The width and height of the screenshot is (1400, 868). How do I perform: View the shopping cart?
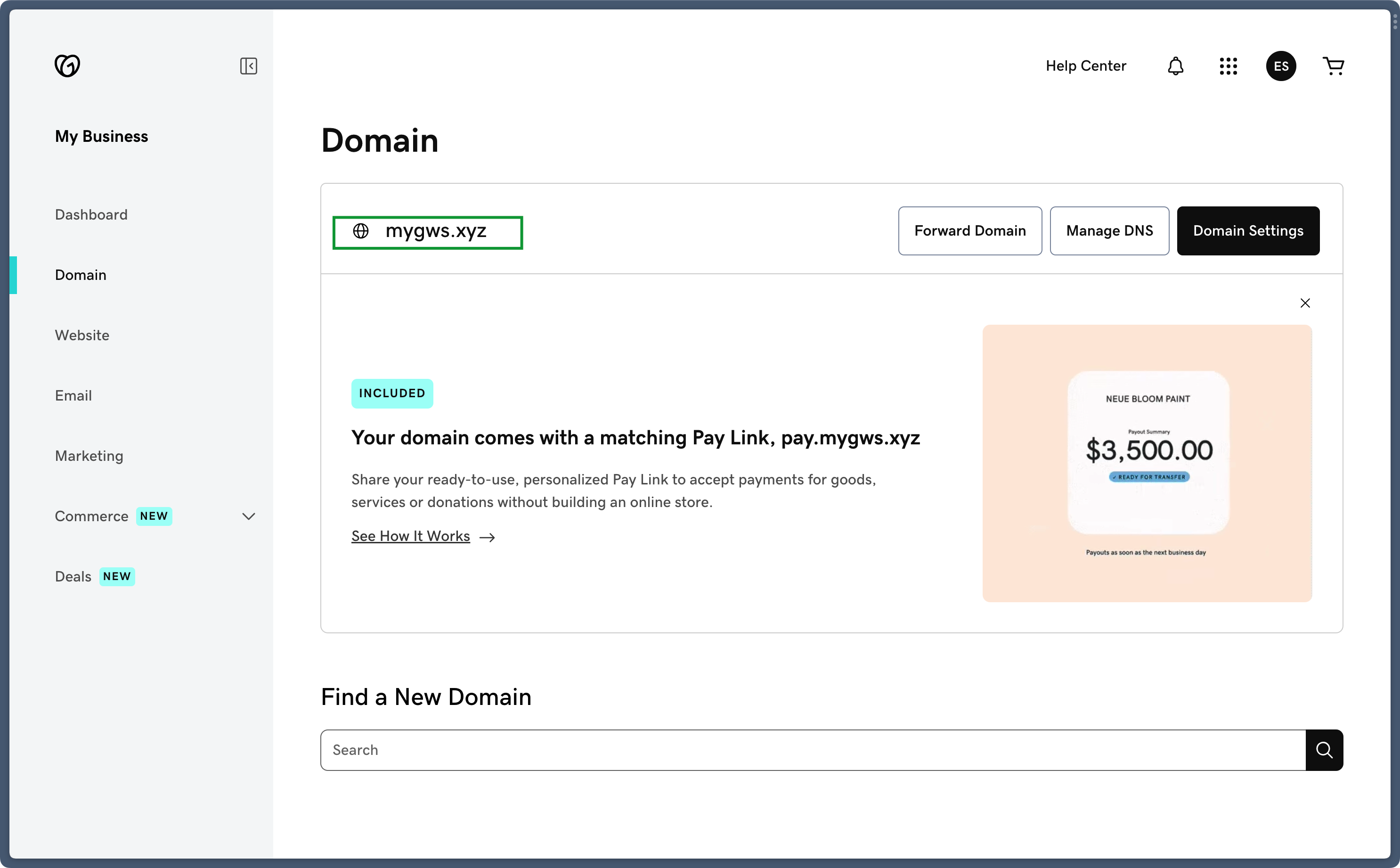1333,66
